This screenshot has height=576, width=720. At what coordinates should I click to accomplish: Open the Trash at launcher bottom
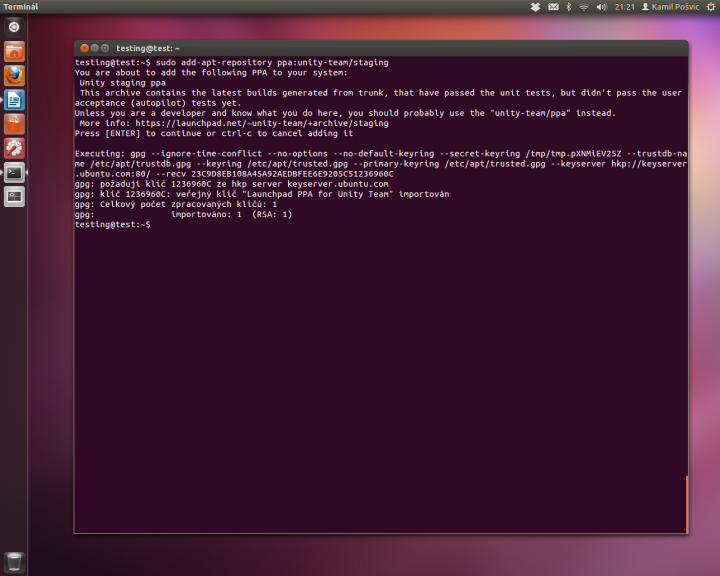coord(14,562)
